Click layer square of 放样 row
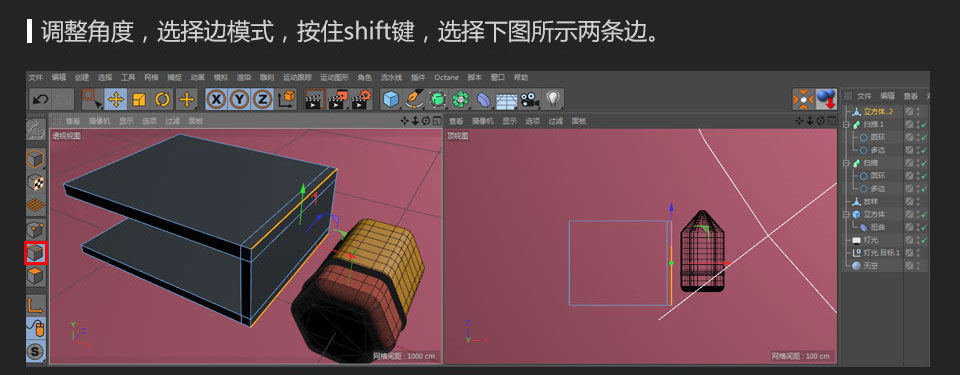 point(909,202)
